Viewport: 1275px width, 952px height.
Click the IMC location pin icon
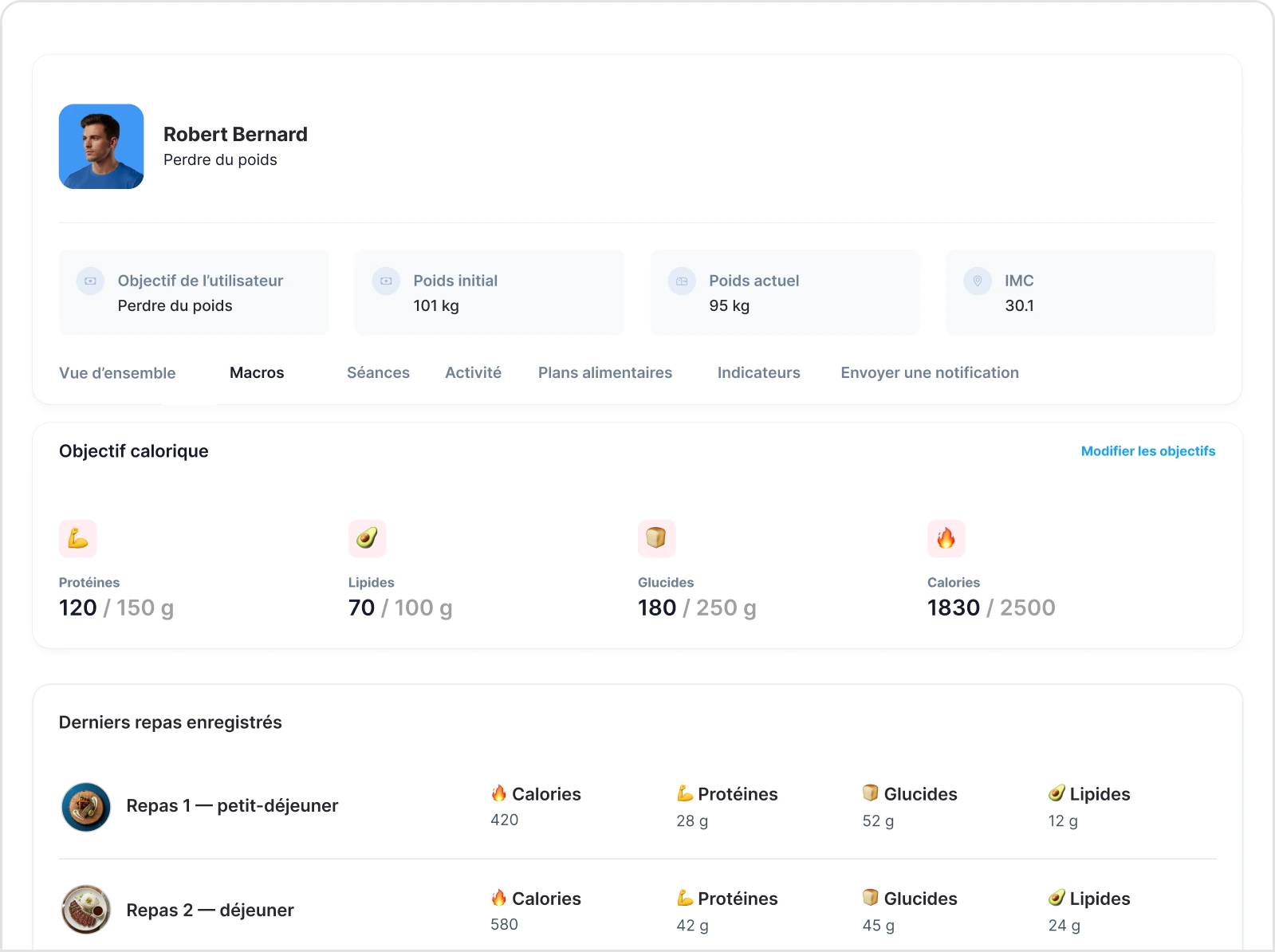point(978,281)
